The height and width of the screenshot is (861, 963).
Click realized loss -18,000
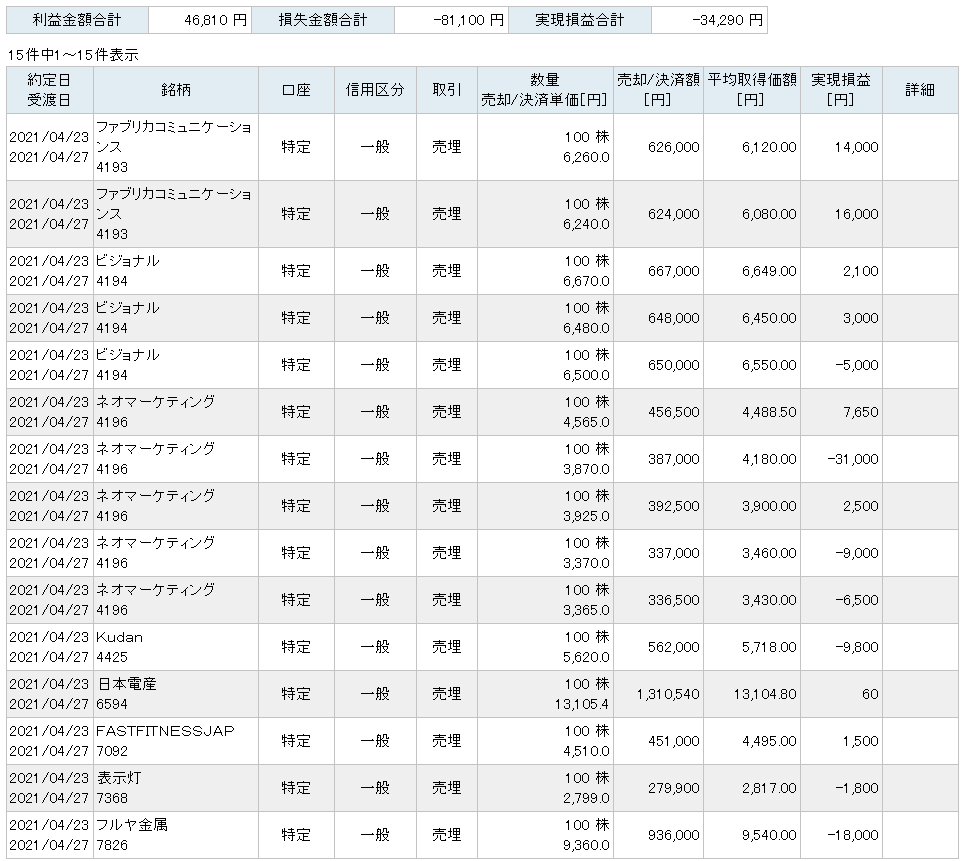click(852, 835)
